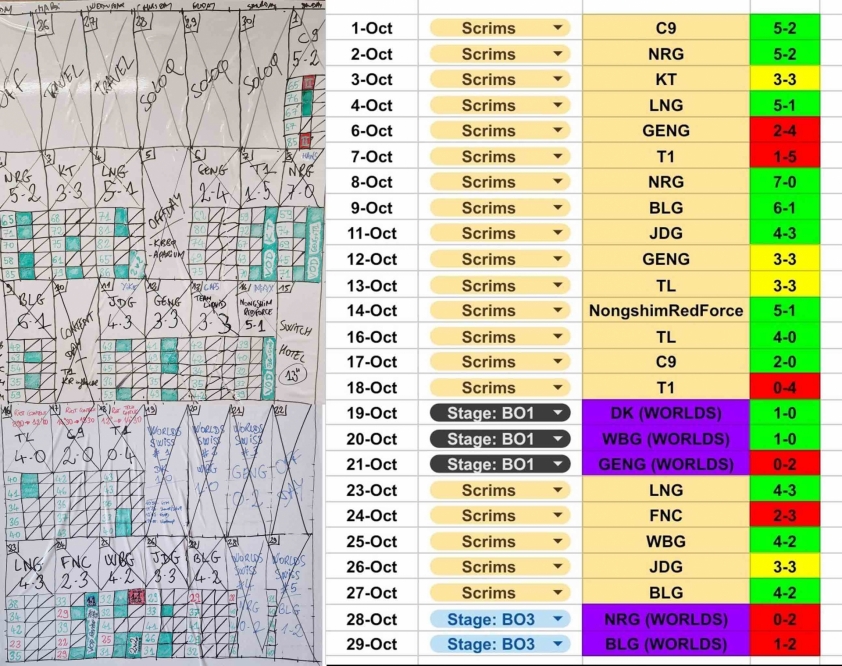This screenshot has width=842, height=666.
Task: Click the JDG opponent cell for 11-Oct
Action: tap(666, 233)
